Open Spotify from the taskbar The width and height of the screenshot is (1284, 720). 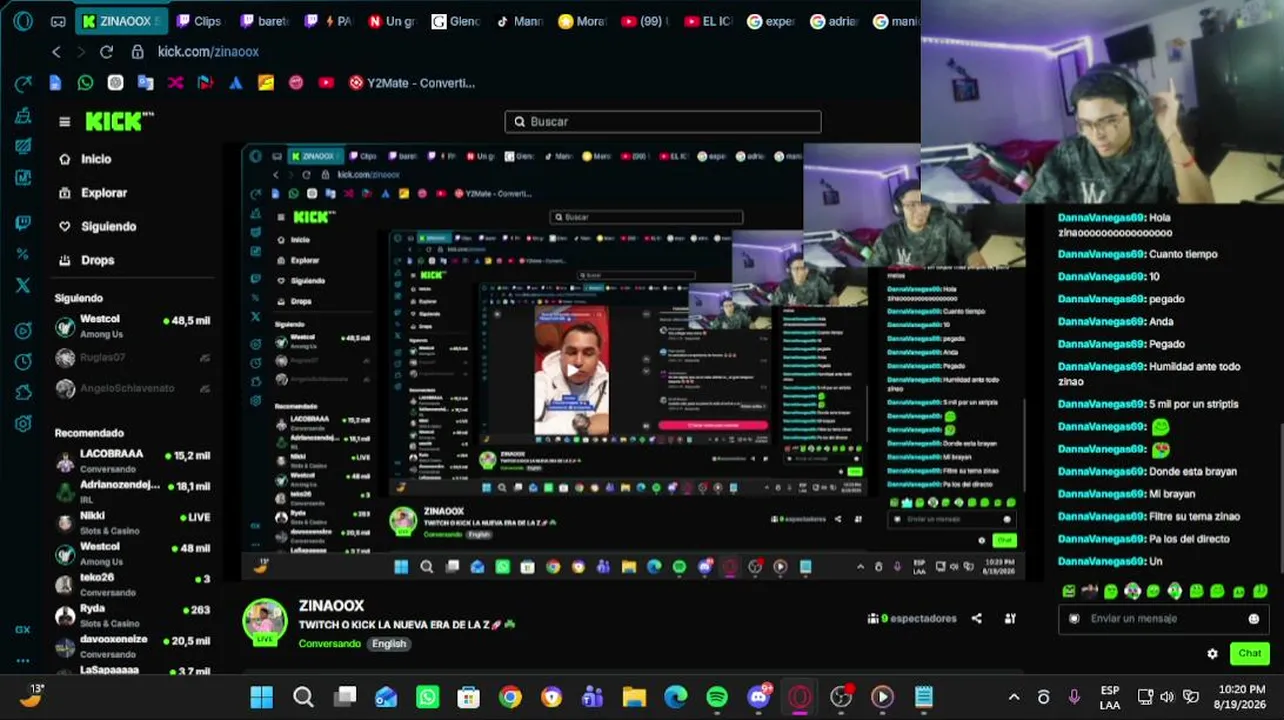pyautogui.click(x=717, y=697)
